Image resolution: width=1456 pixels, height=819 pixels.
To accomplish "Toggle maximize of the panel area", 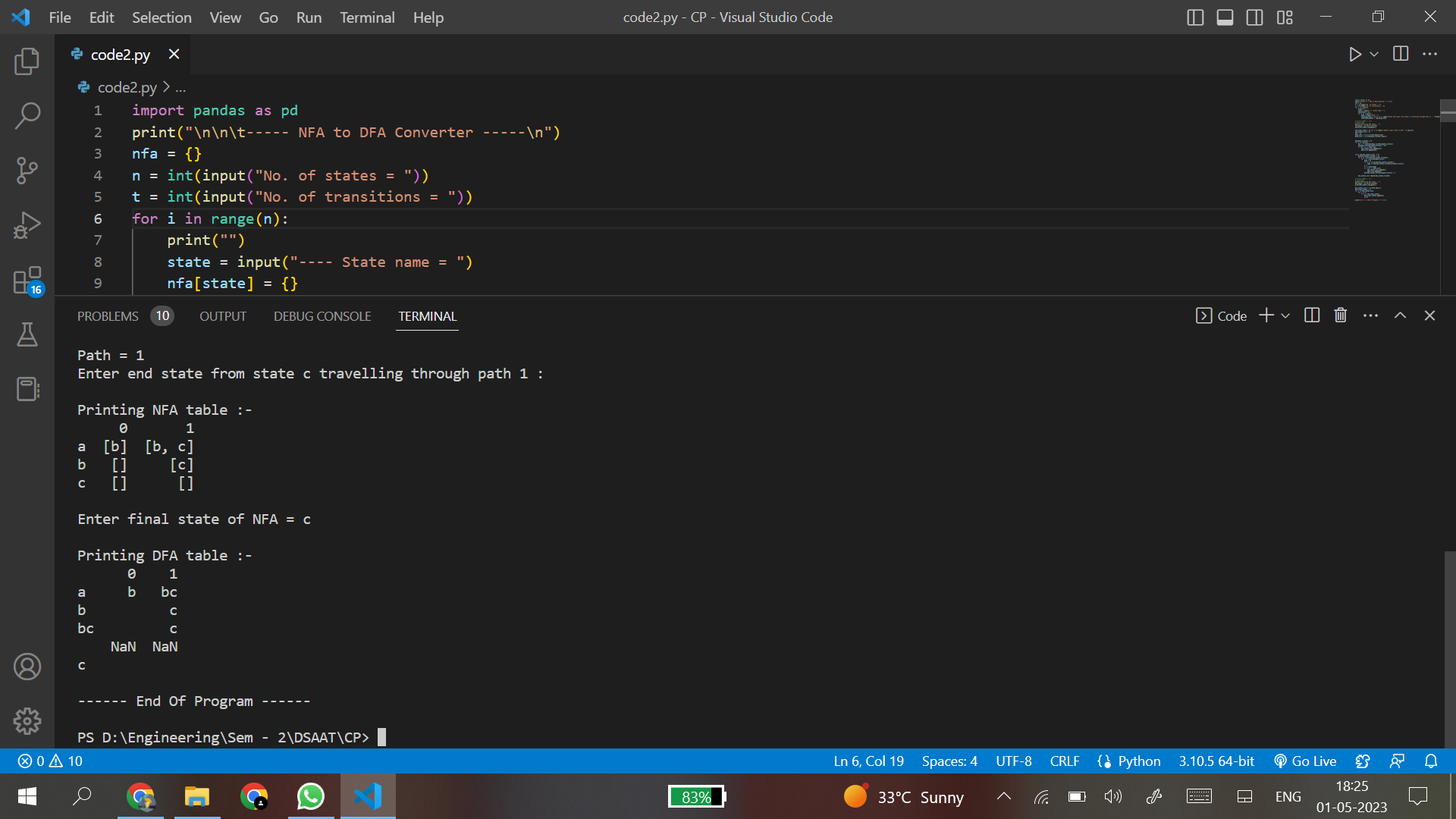I will coord(1401,315).
